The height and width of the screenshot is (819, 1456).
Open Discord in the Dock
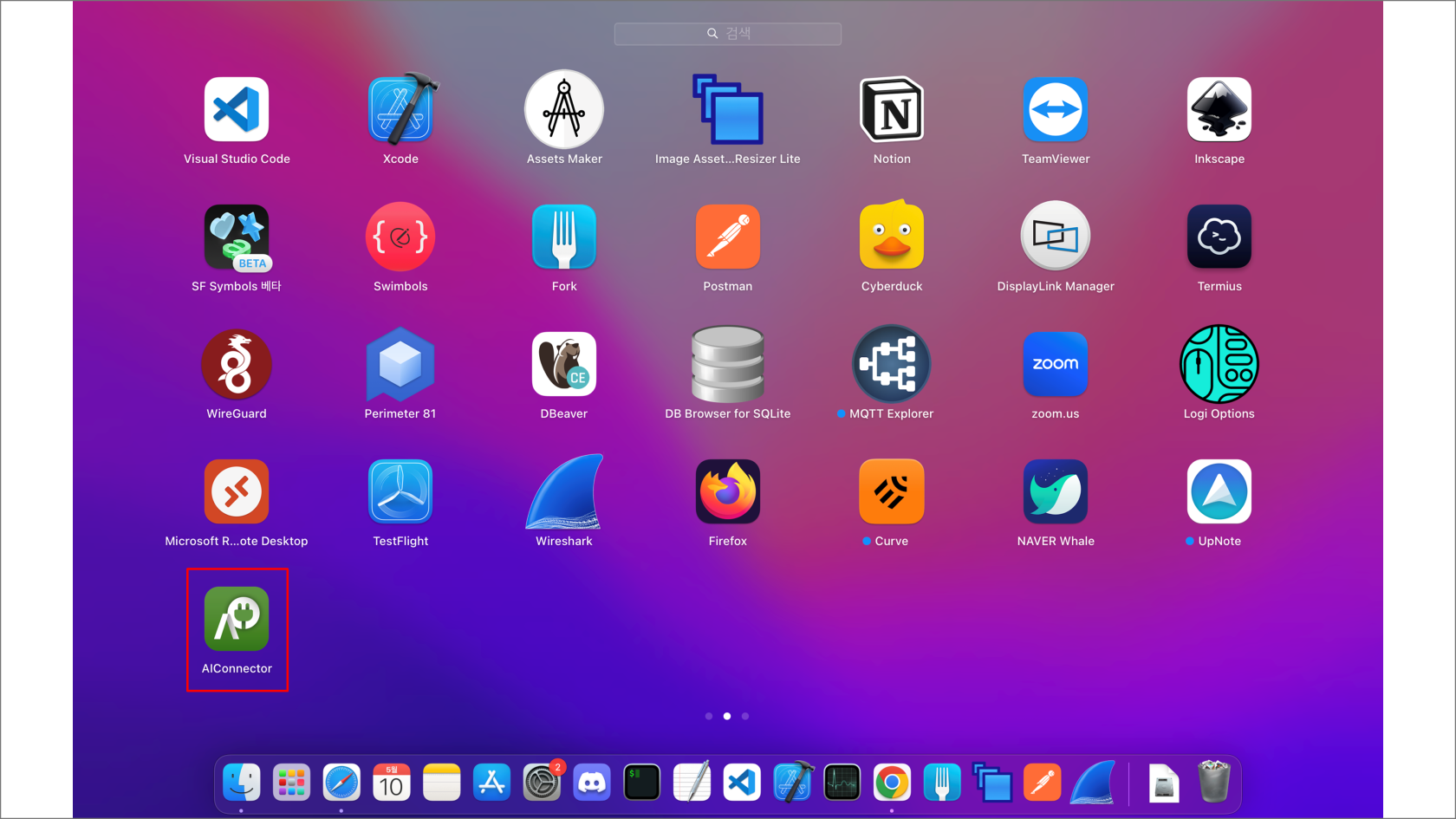[592, 783]
